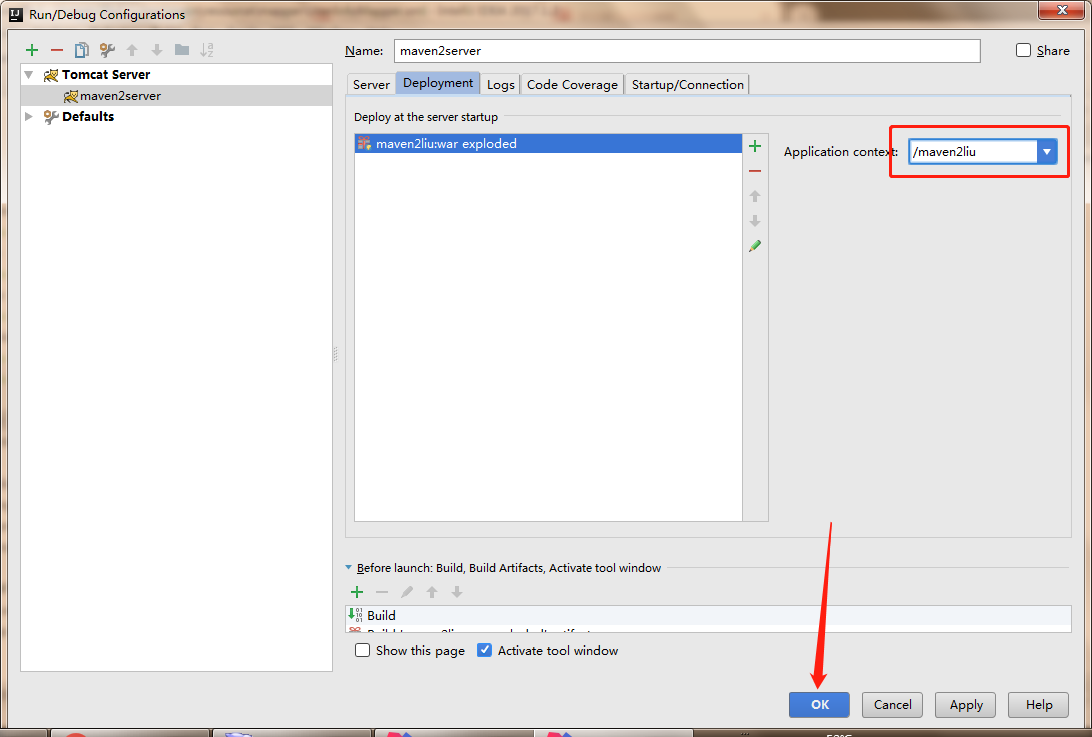Remove before-launch task minus icon

pyautogui.click(x=382, y=592)
